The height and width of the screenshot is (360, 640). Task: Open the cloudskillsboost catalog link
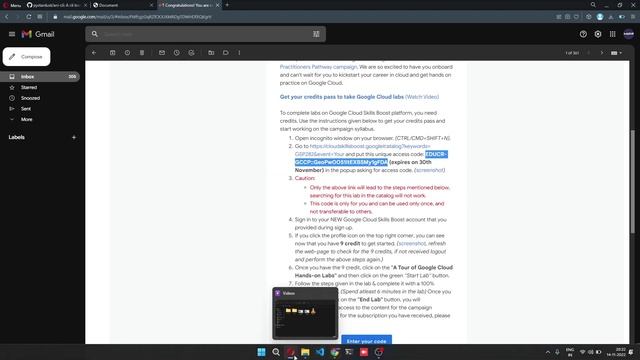coord(362,150)
